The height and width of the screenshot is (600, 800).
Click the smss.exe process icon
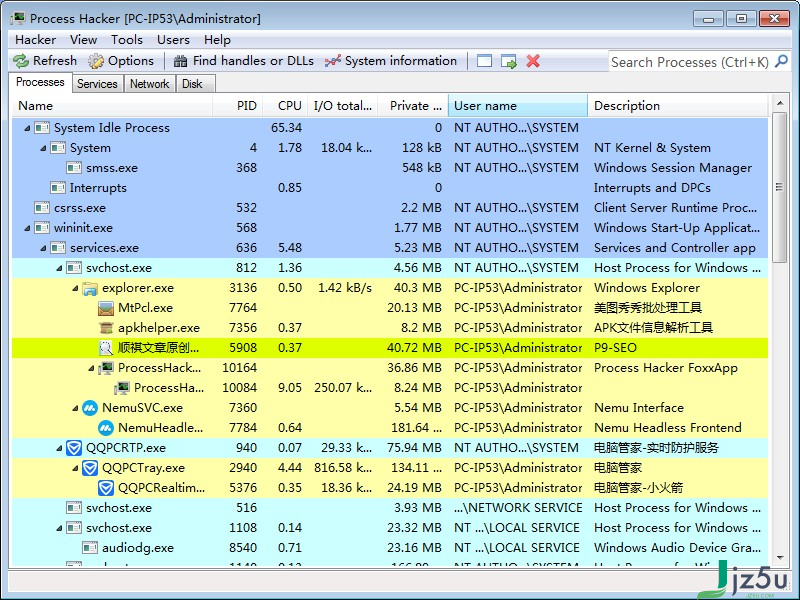[74, 168]
